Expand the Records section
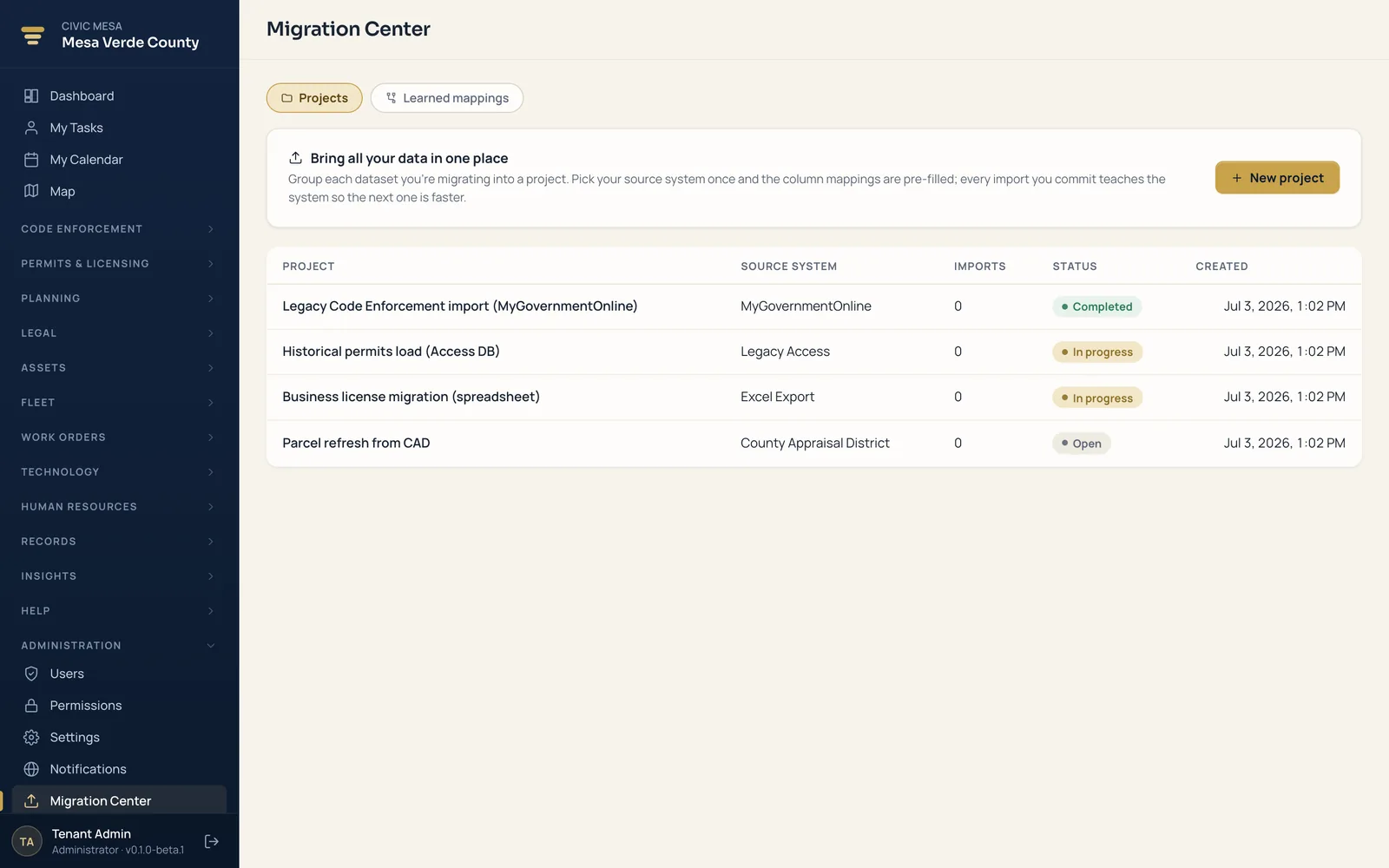The height and width of the screenshot is (868, 1389). pos(119,542)
